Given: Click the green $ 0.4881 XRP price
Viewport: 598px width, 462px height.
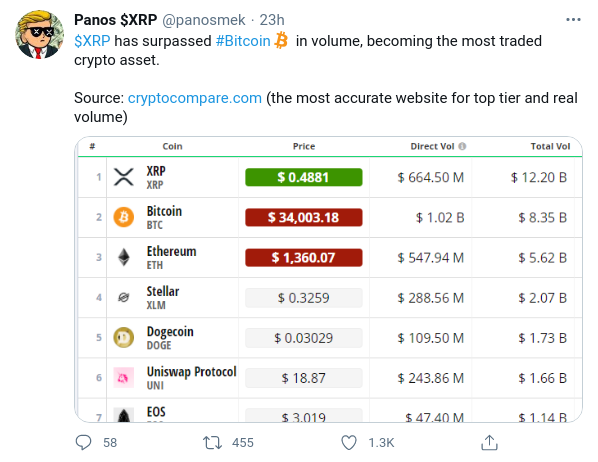Looking at the screenshot, I should click(304, 177).
